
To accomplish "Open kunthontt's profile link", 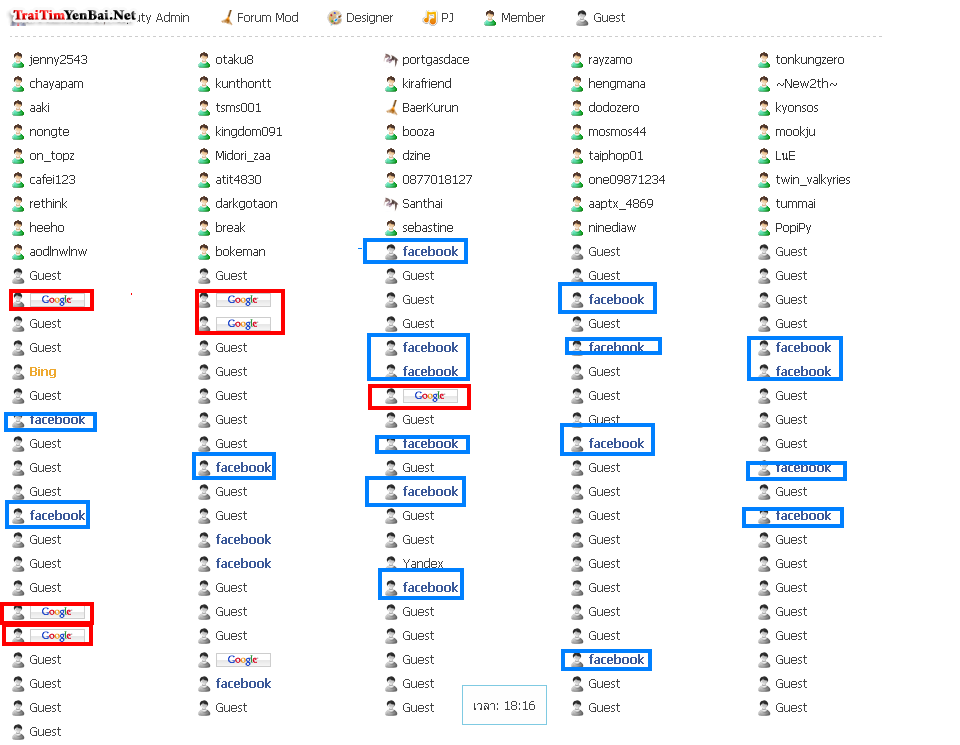I will pos(243,84).
